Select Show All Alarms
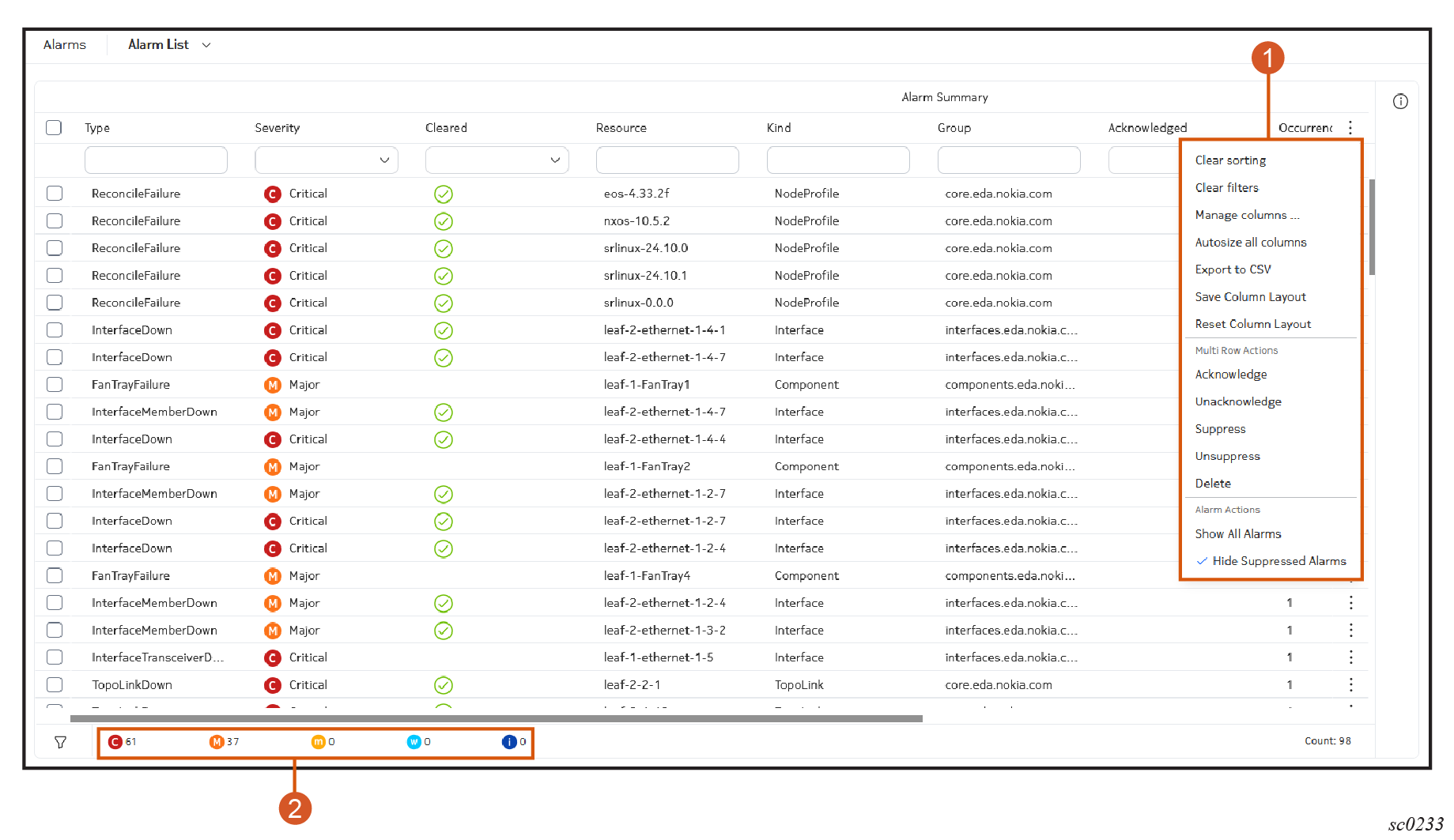The width and height of the screenshot is (1454, 840). [1238, 534]
